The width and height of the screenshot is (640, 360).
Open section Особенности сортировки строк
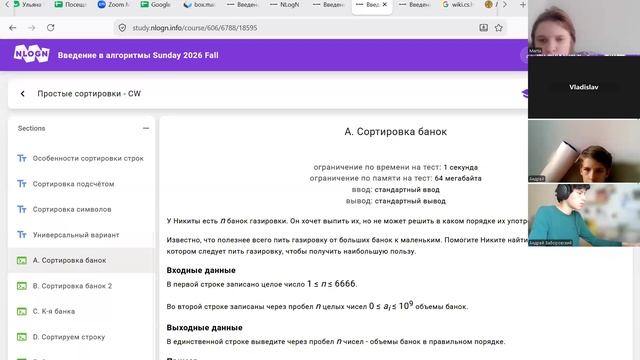click(x=81, y=158)
